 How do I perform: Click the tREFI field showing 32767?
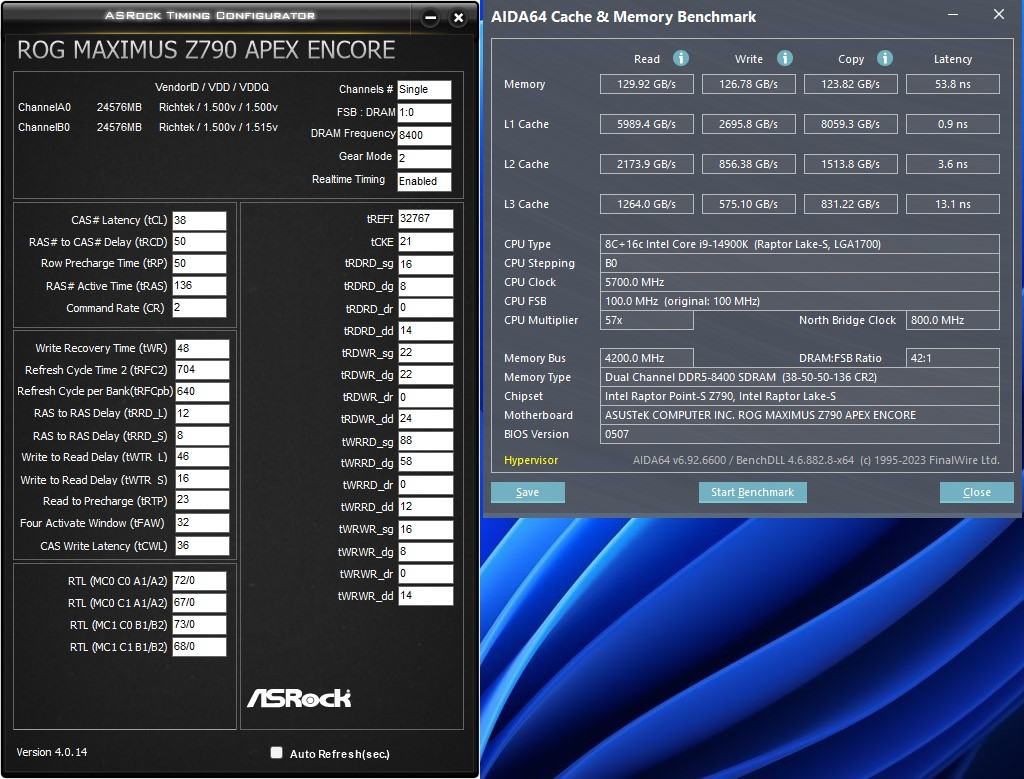click(425, 219)
